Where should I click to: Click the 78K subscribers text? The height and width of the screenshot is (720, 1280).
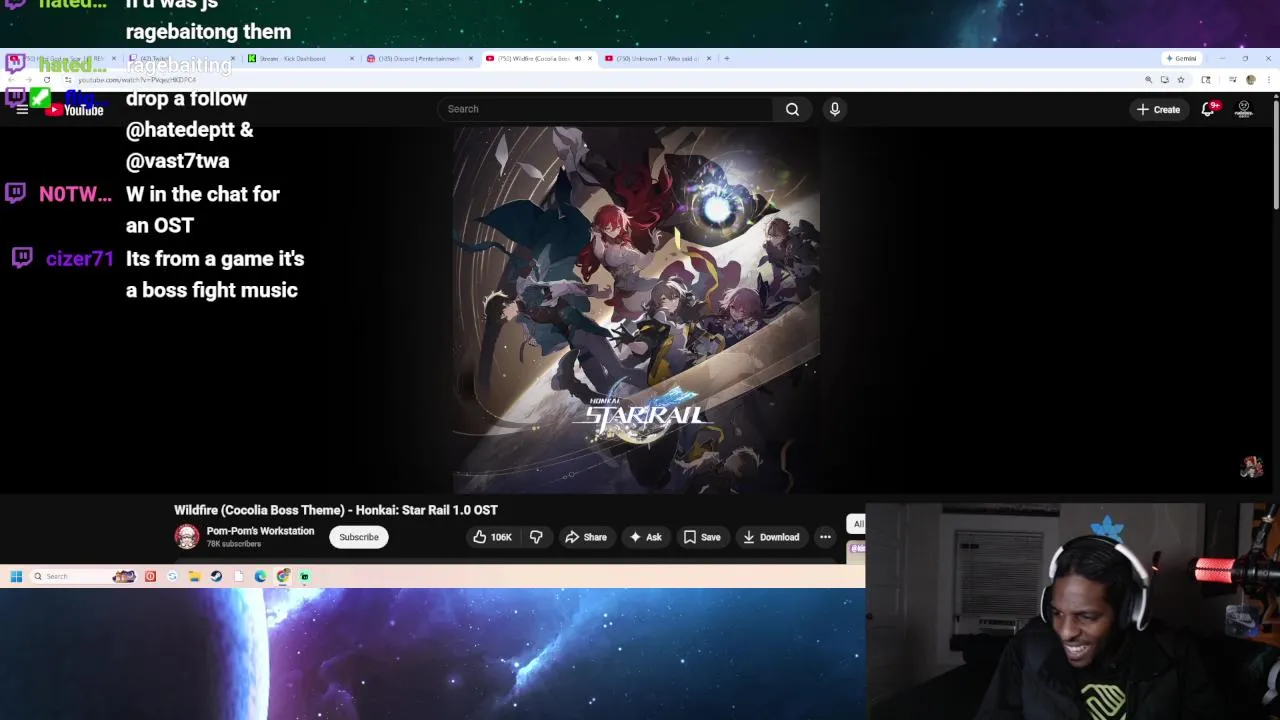point(234,544)
